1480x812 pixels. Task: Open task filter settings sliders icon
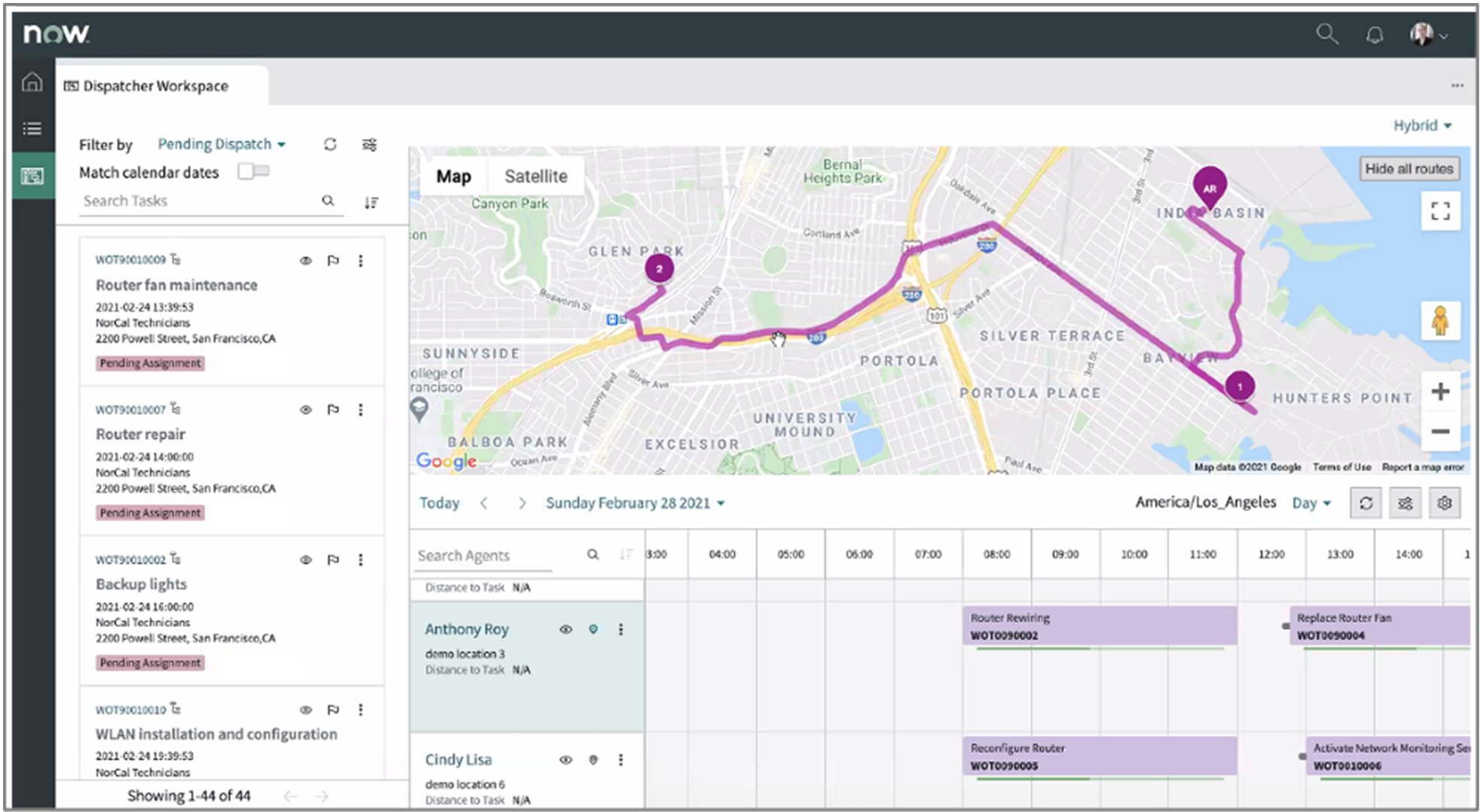[x=369, y=144]
